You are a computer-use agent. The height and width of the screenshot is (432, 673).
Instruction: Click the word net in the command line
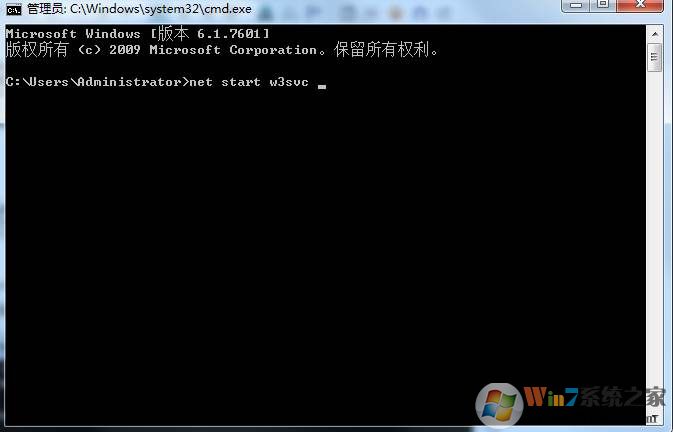tap(201, 82)
